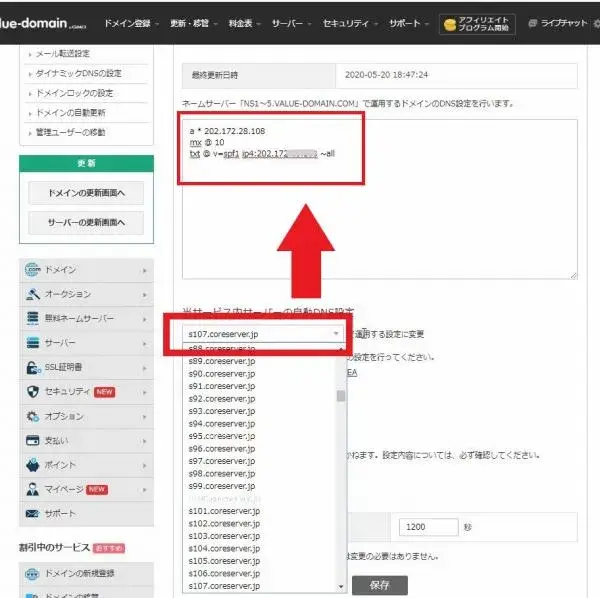Click the 無料ネームサーバー icon
Image resolution: width=600 pixels, height=598 pixels.
[x=33, y=318]
